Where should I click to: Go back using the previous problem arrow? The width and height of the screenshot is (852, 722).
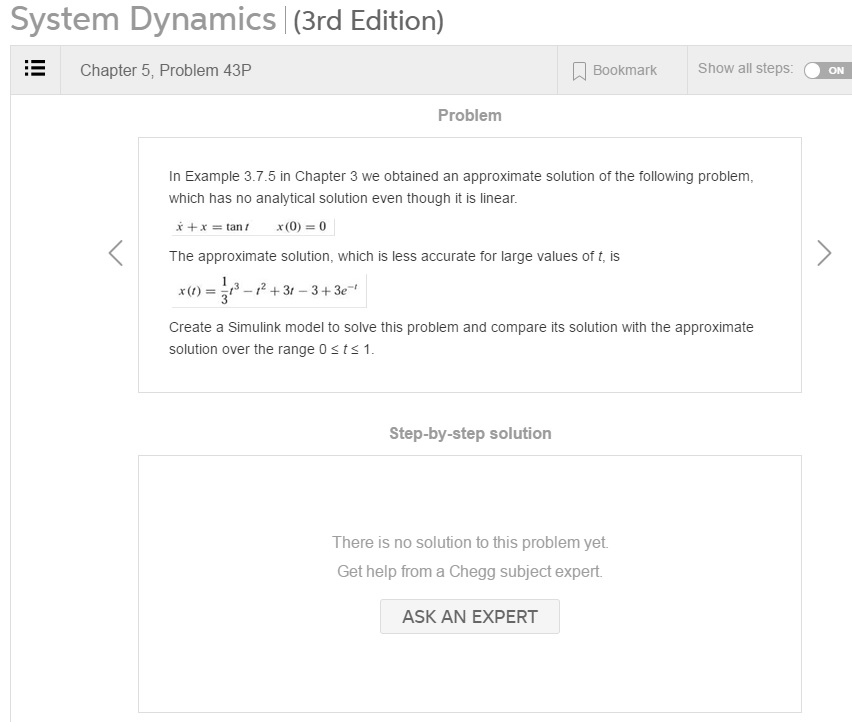coord(116,255)
